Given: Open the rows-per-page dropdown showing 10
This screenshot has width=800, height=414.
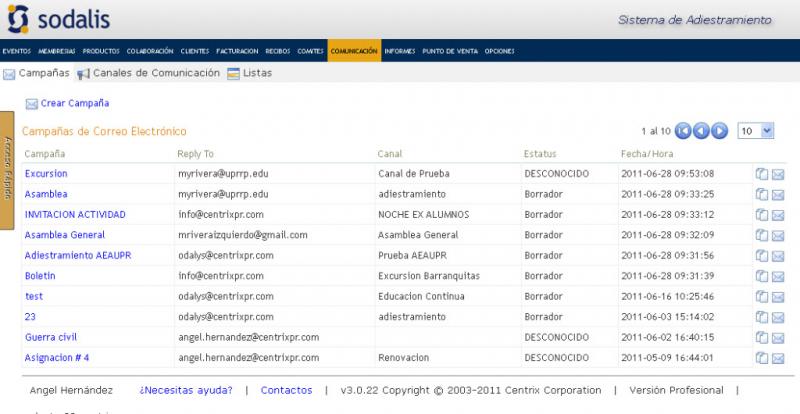Looking at the screenshot, I should (x=755, y=131).
